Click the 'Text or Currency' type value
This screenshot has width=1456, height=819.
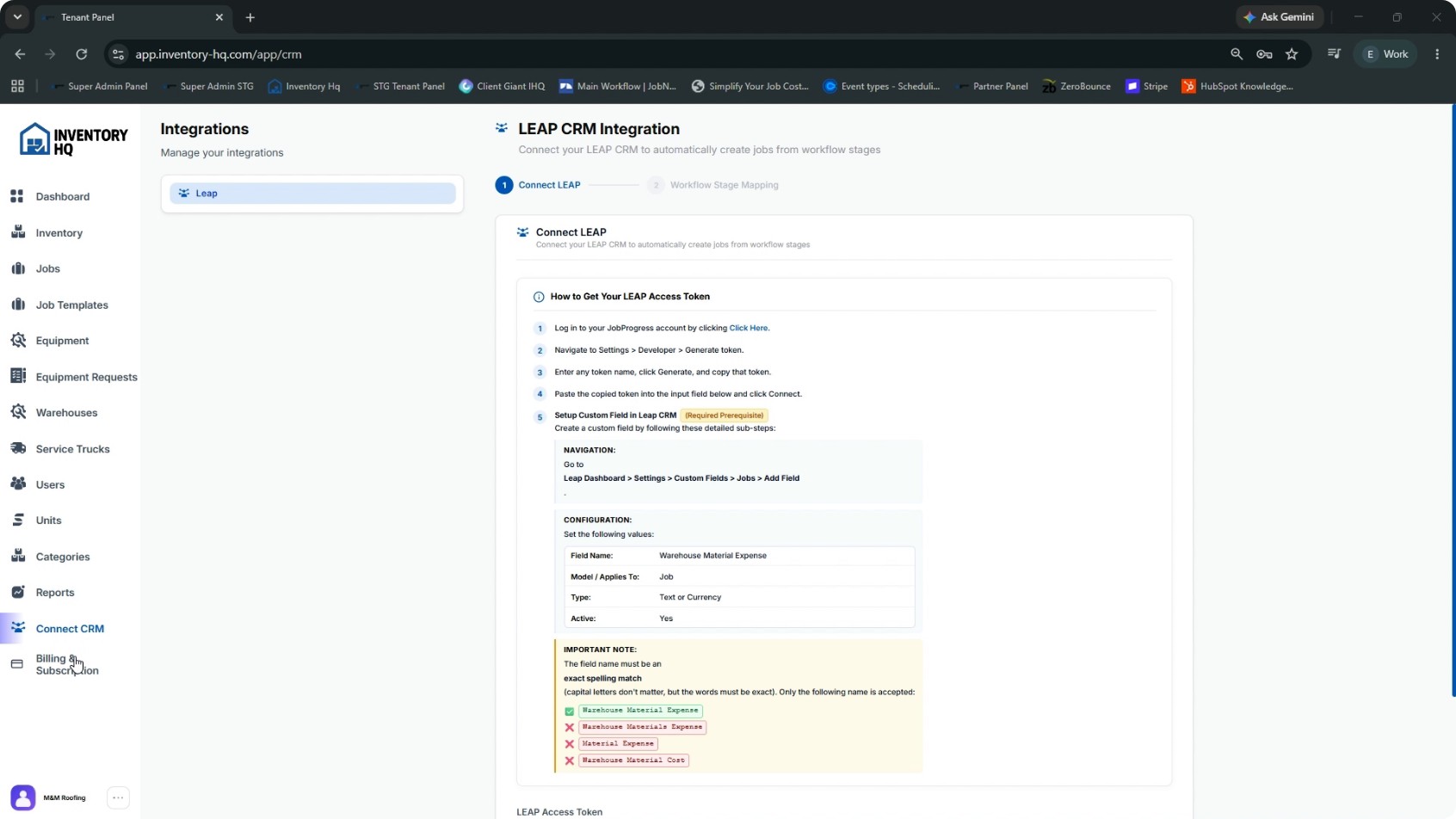pyautogui.click(x=690, y=597)
